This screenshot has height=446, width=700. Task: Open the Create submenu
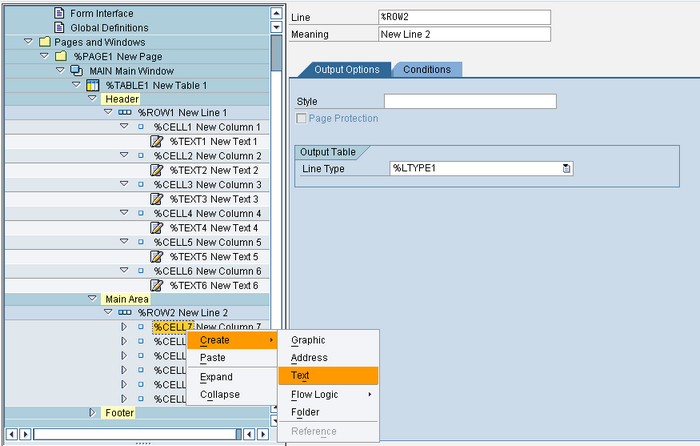pos(232,340)
